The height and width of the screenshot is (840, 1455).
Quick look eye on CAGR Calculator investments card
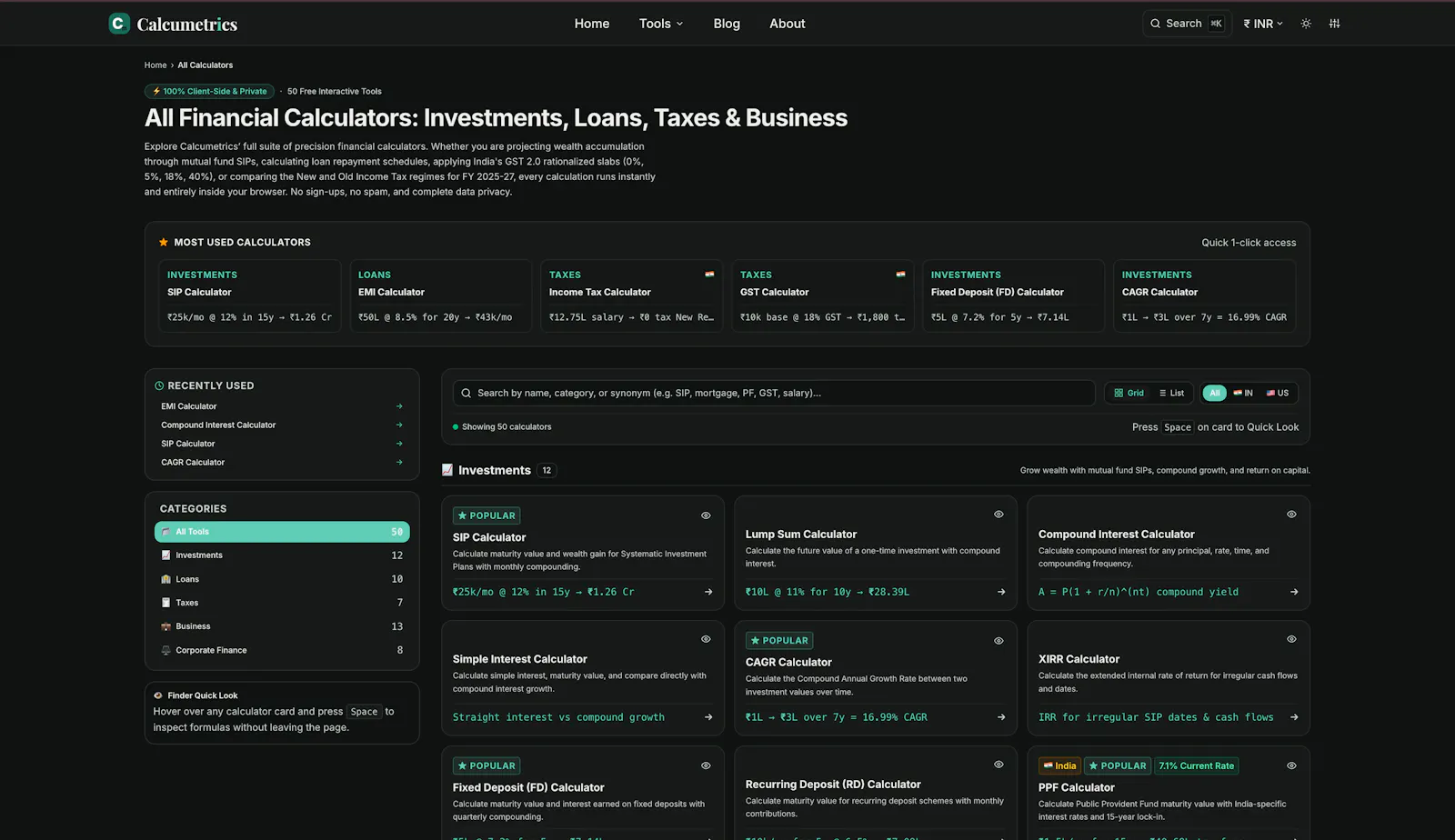point(998,641)
